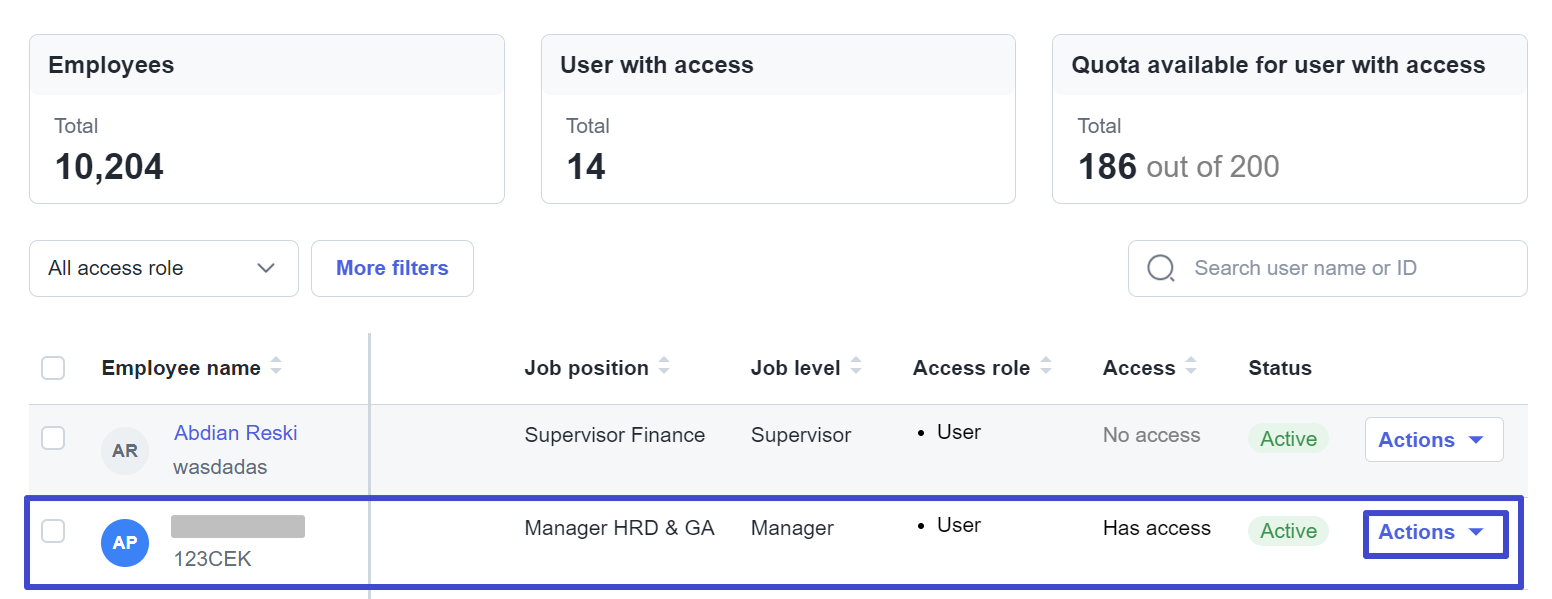Screen dimensions: 1552x599
Task: Open Abdian Reski employee profile link
Action: 236,433
